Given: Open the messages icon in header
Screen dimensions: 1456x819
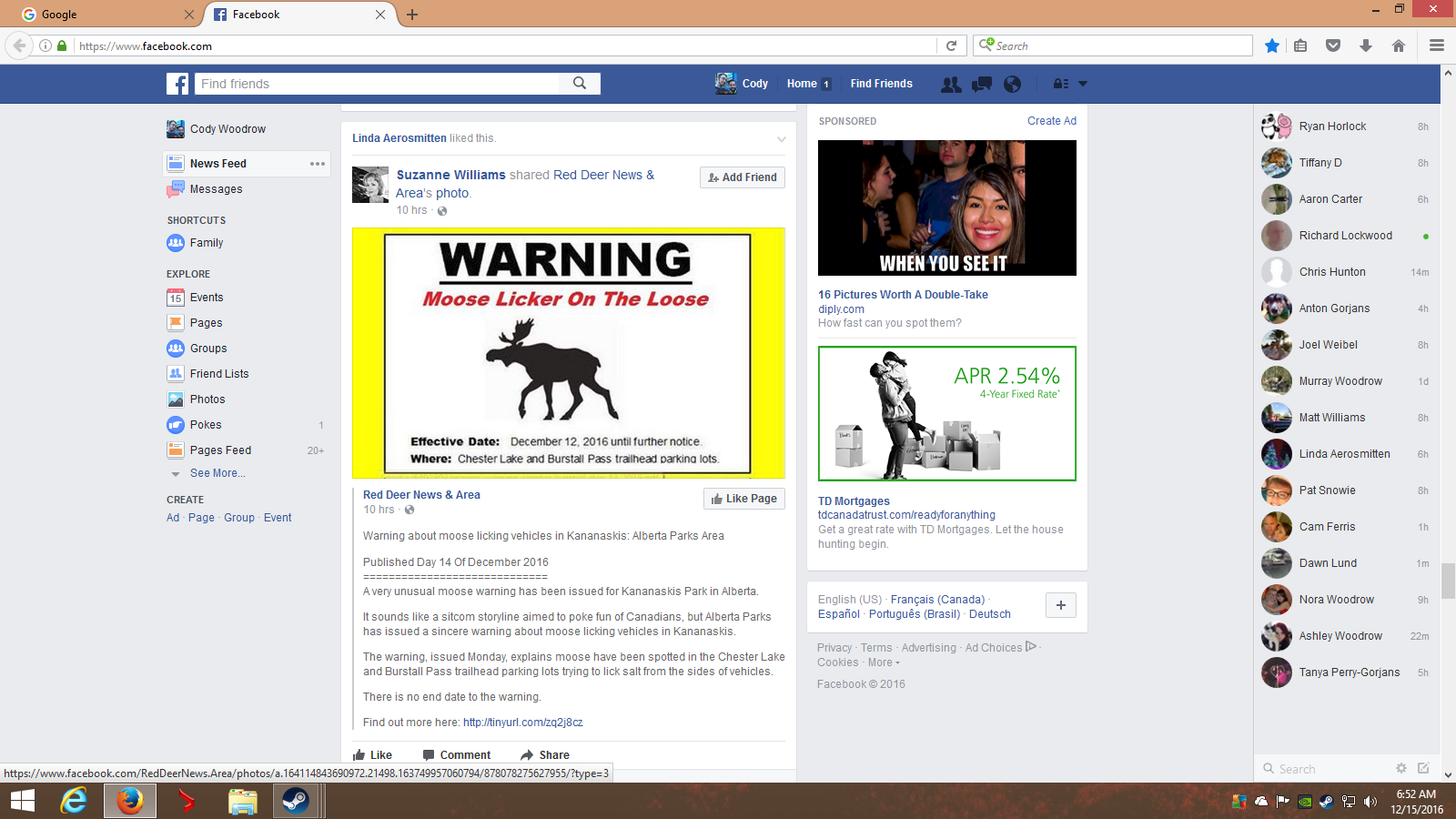Looking at the screenshot, I should pyautogui.click(x=982, y=84).
